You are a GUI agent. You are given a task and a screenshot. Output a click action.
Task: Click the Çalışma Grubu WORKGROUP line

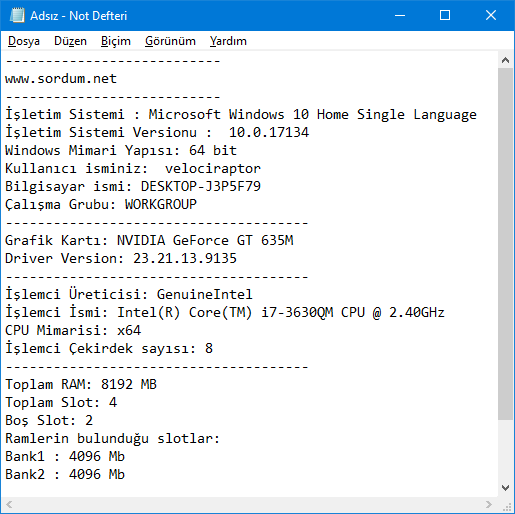[101, 205]
